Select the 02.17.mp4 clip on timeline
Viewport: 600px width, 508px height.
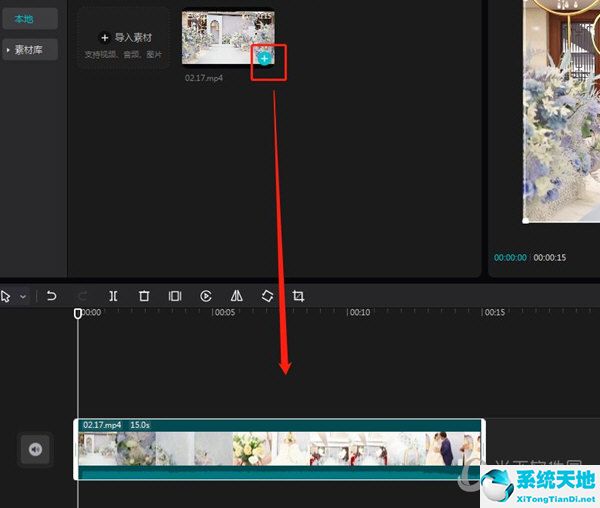click(279, 449)
